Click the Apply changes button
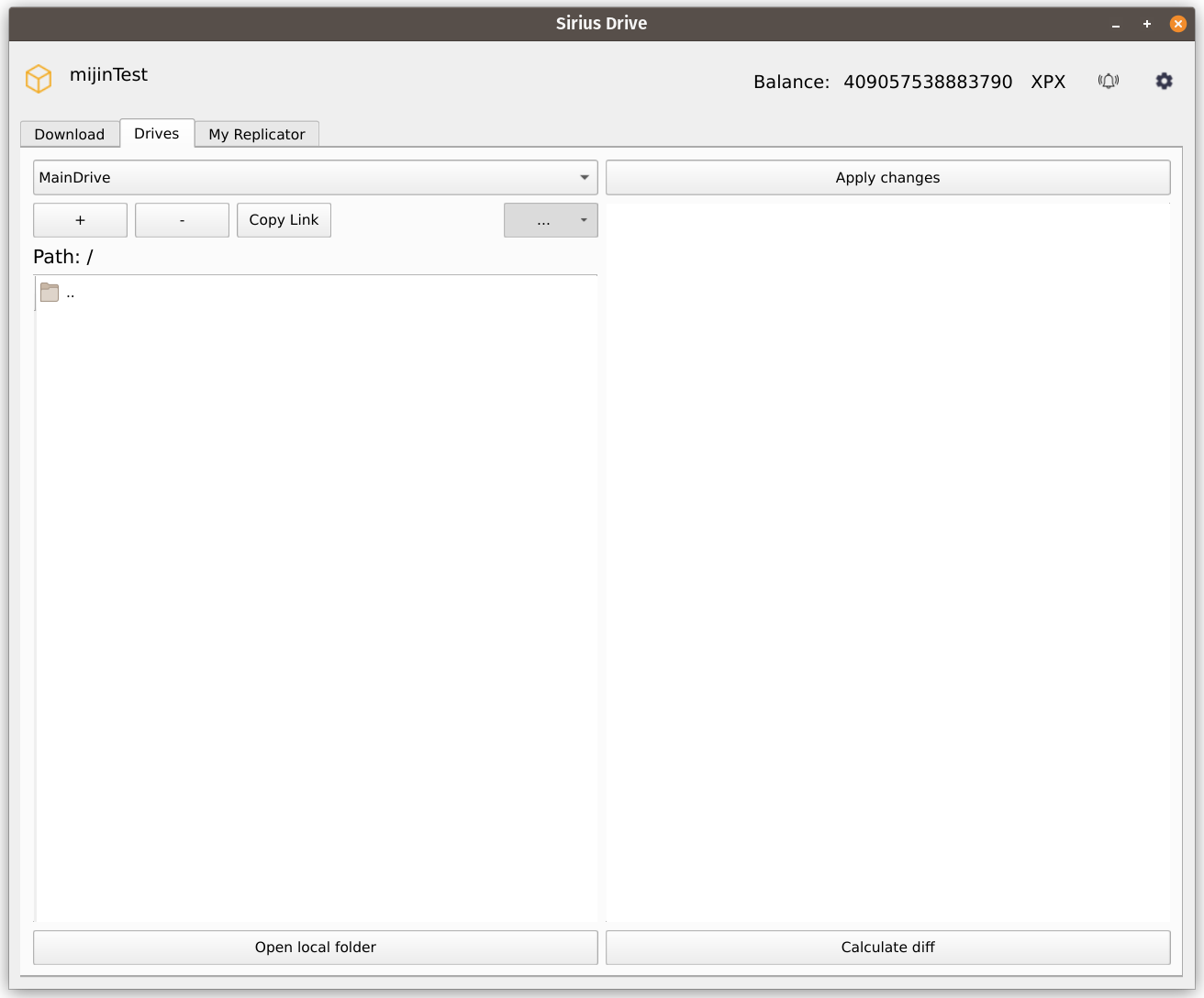The width and height of the screenshot is (1204, 998). (x=888, y=178)
